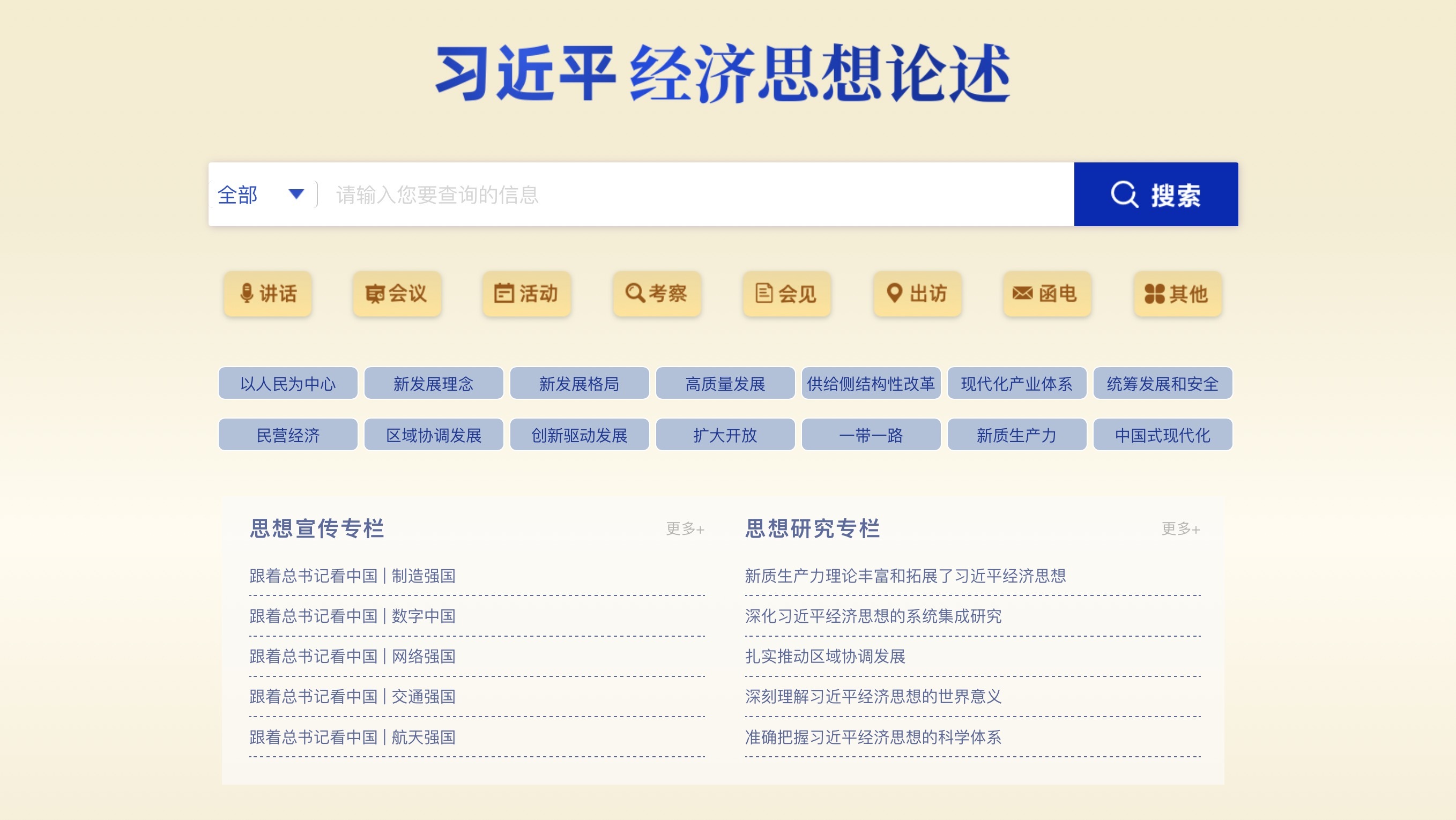Open article 扎实推动区域协调发展
The height and width of the screenshot is (820, 1456).
(825, 656)
